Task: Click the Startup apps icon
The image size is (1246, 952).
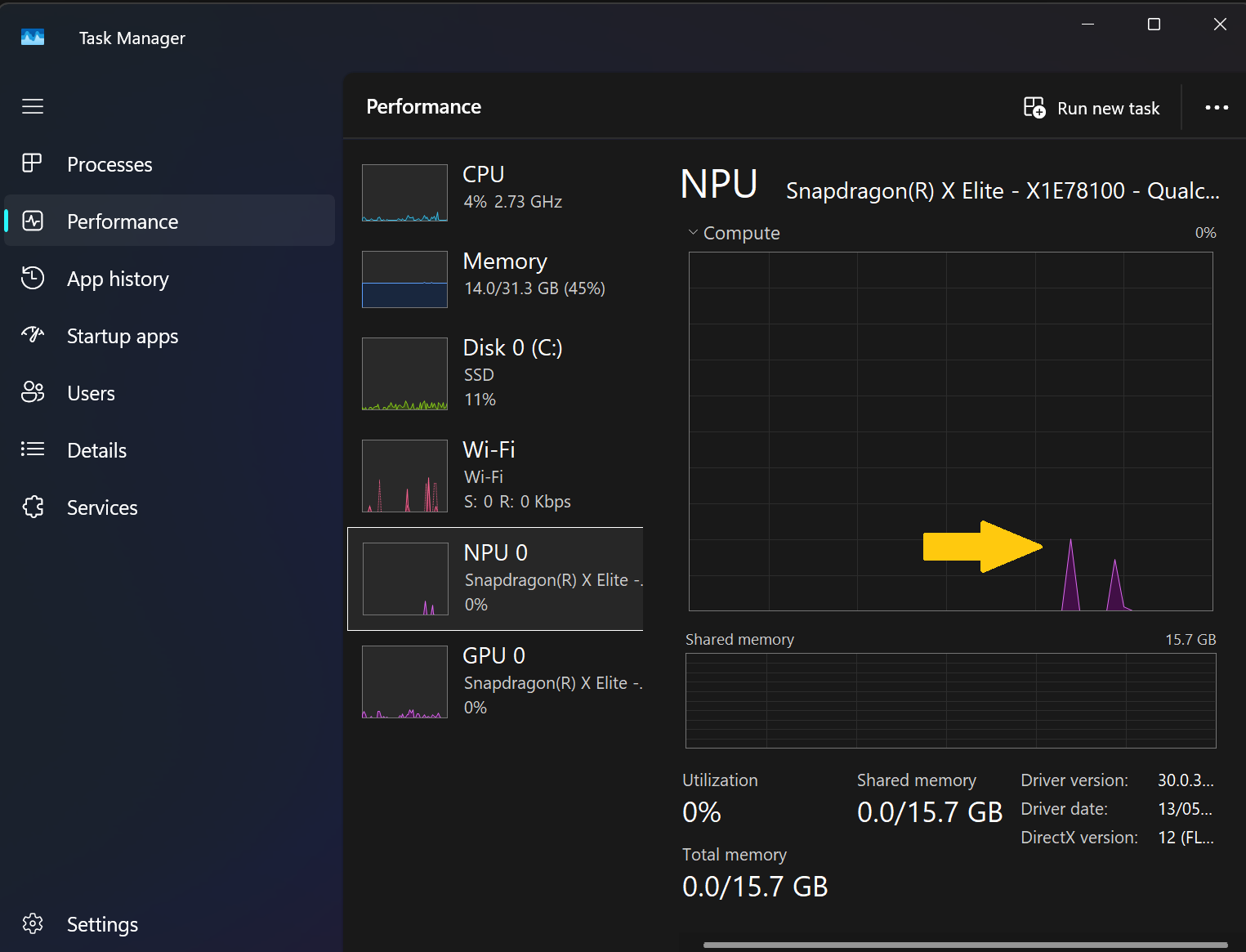Action: tap(32, 335)
